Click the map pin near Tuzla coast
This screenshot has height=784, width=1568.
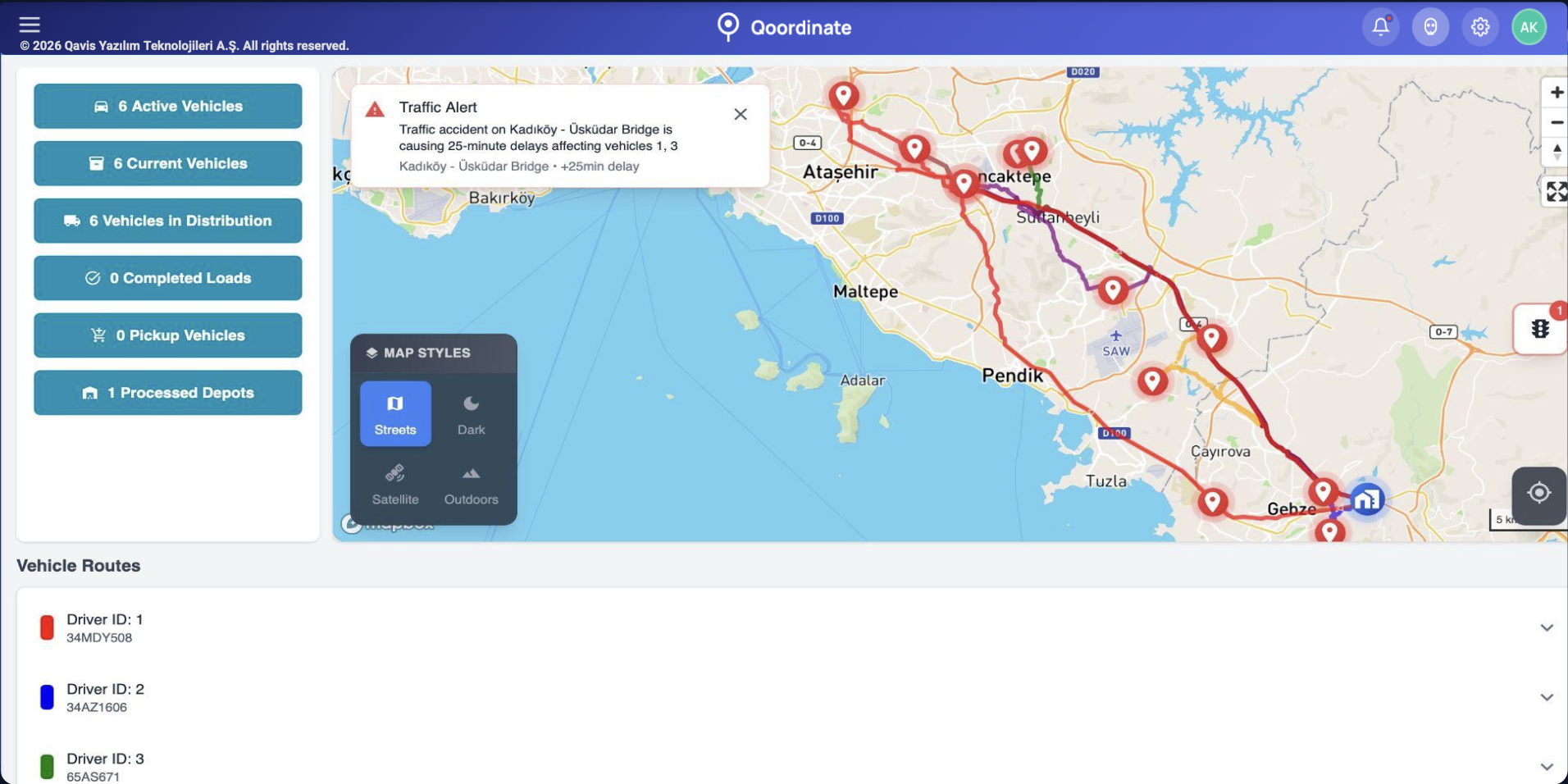(1212, 501)
